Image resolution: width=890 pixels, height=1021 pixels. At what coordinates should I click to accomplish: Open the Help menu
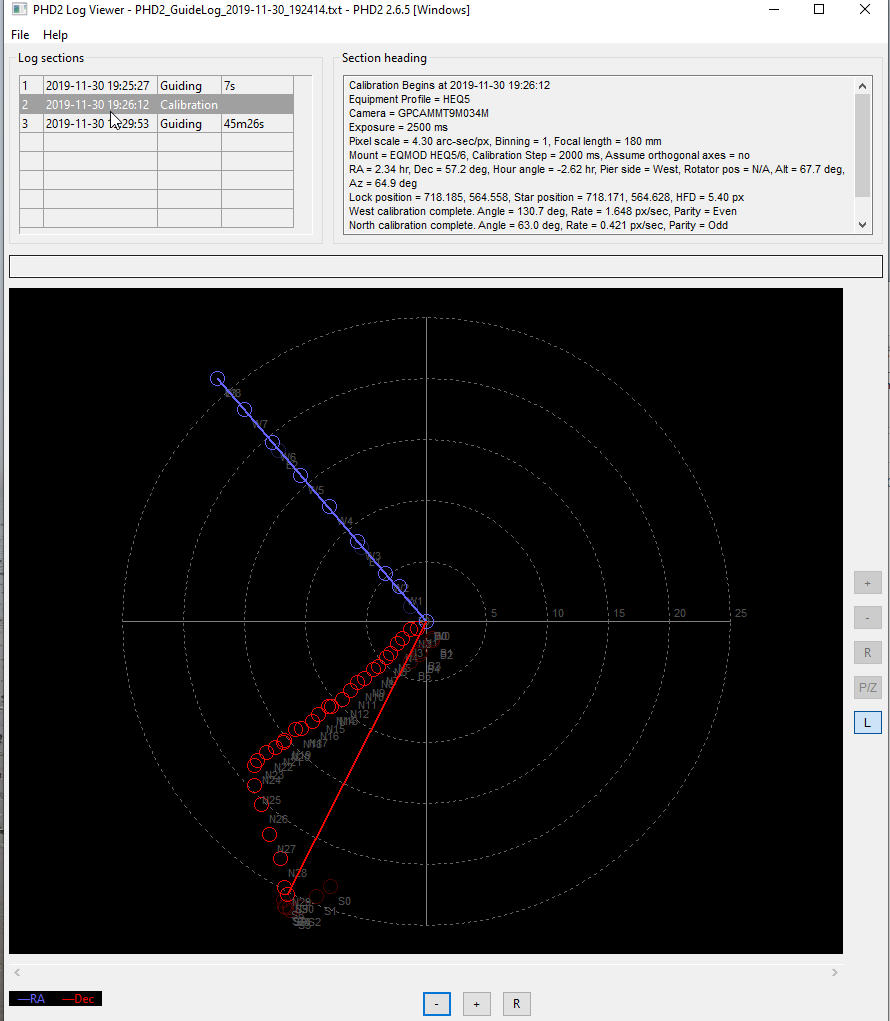click(55, 35)
